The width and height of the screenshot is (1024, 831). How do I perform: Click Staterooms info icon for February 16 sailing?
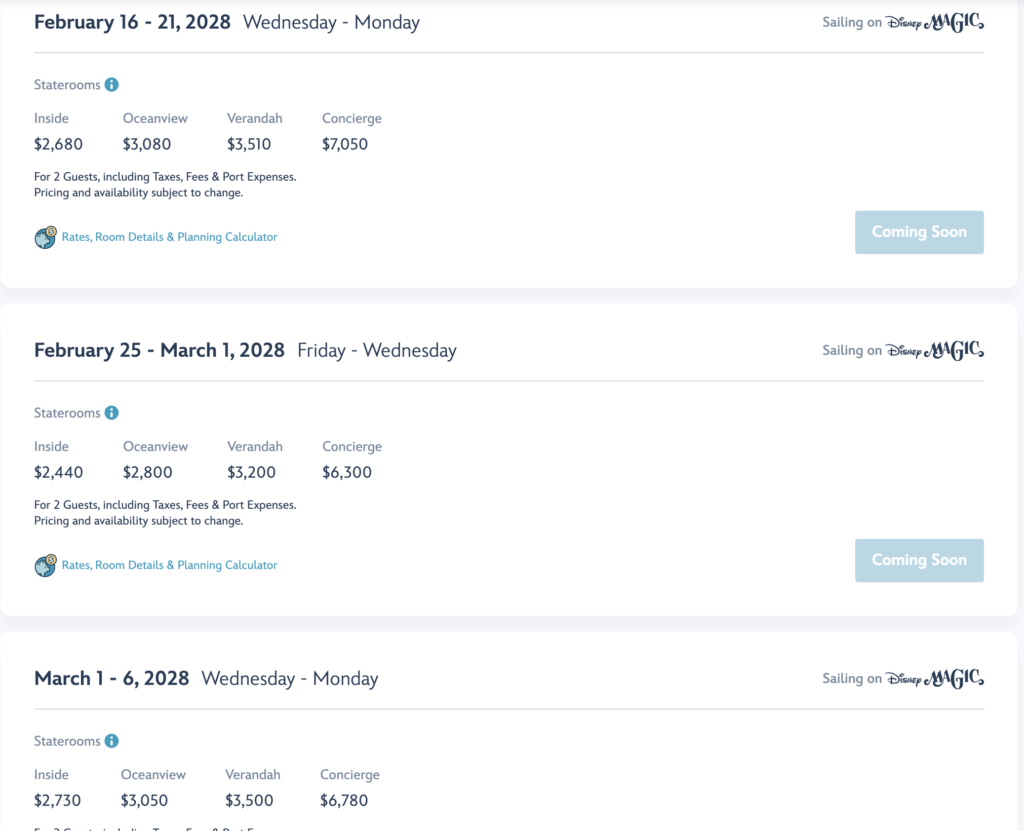112,85
